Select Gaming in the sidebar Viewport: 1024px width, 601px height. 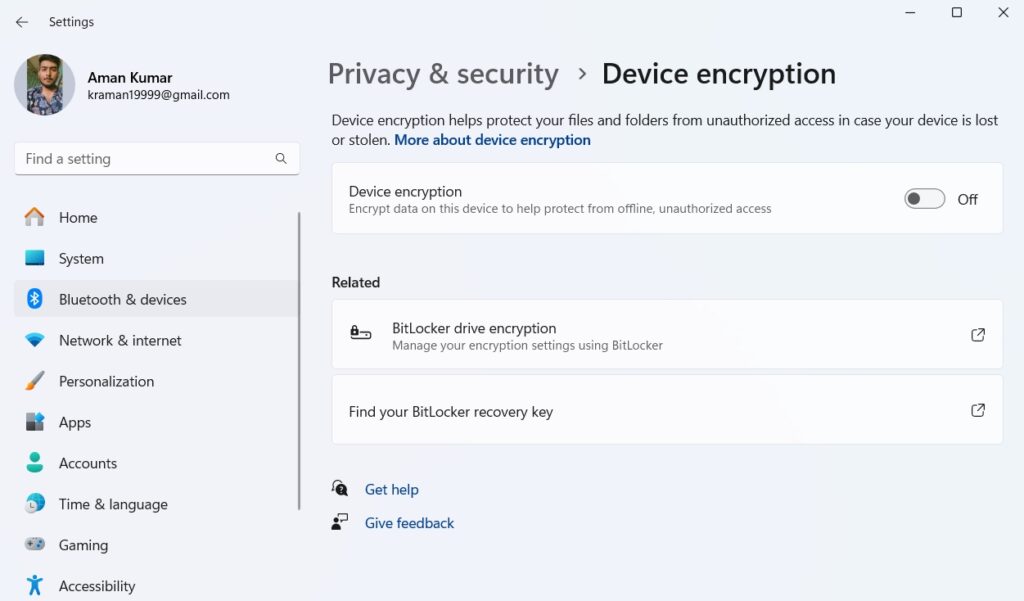click(157, 544)
